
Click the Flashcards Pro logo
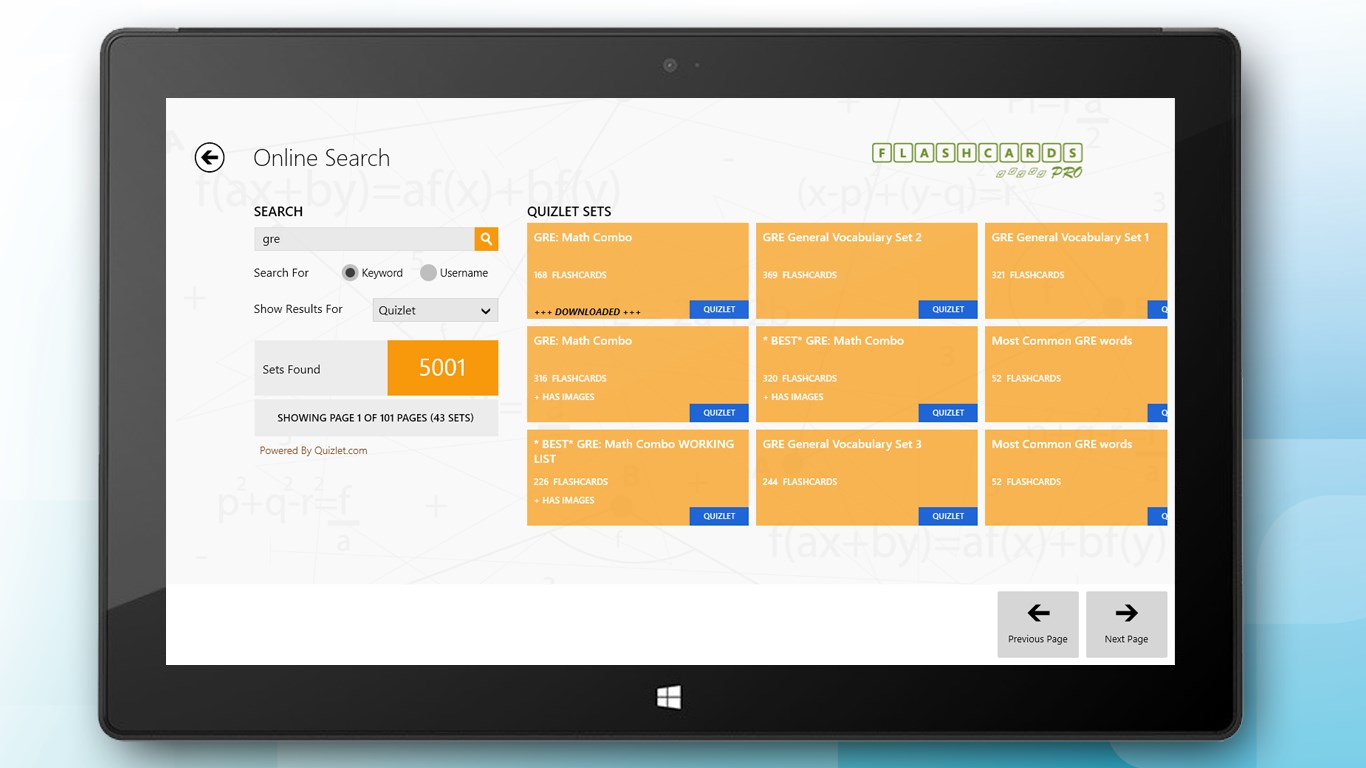tap(975, 160)
